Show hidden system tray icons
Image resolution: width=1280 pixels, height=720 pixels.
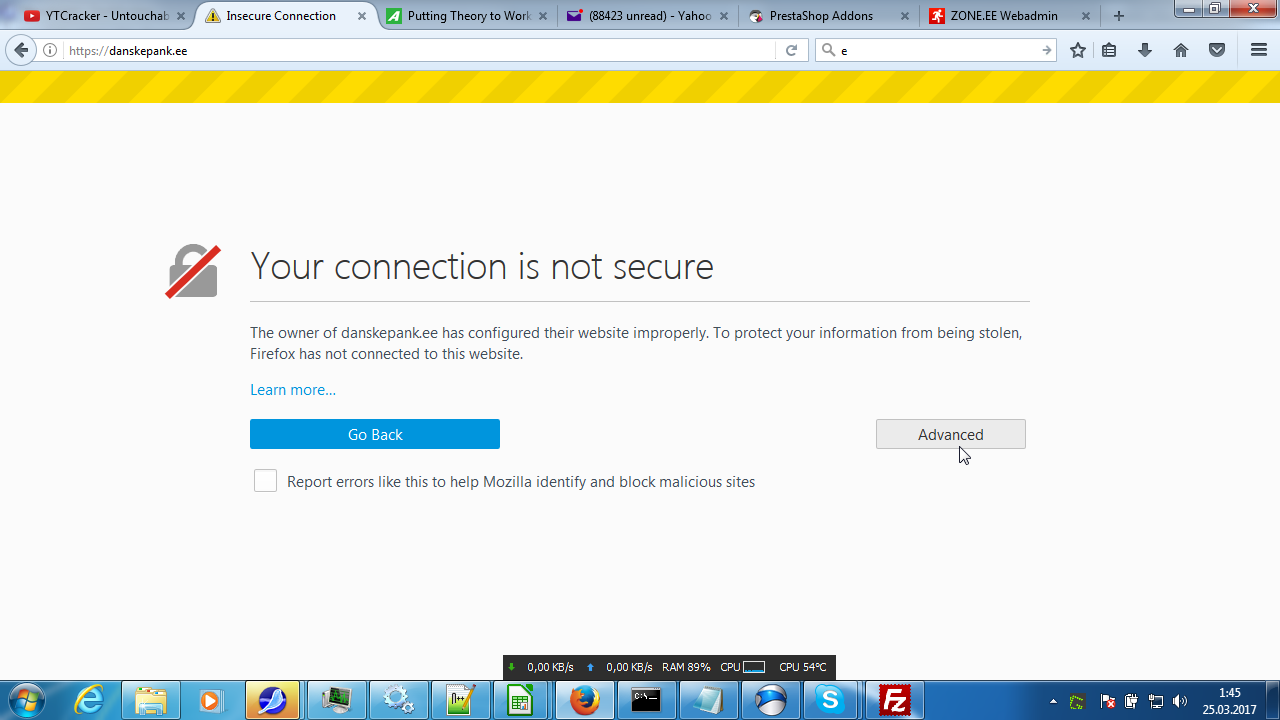[x=1053, y=701]
